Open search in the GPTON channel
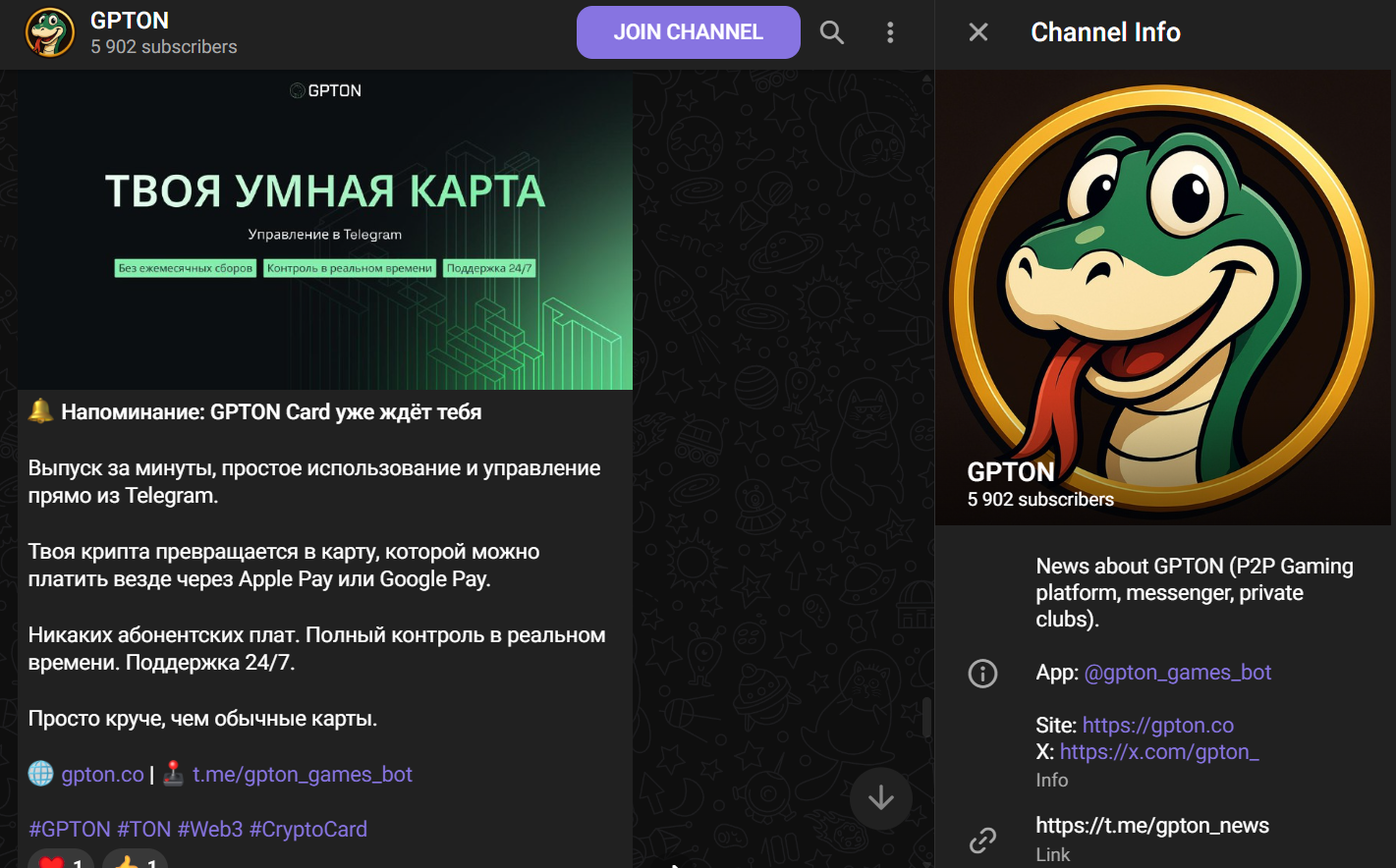This screenshot has width=1396, height=868. click(x=832, y=32)
